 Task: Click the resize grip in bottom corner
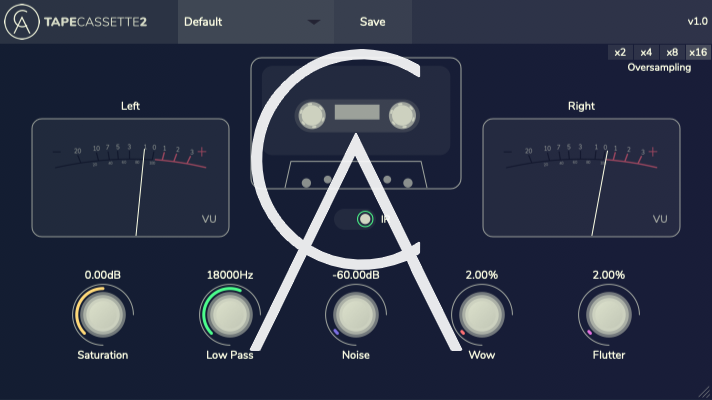coord(705,393)
